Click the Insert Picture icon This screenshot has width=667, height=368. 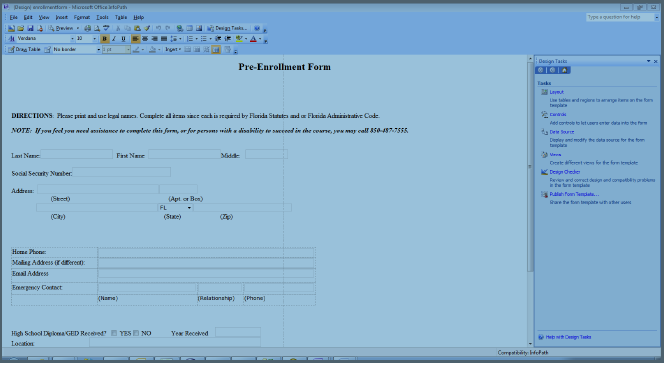pos(199,29)
